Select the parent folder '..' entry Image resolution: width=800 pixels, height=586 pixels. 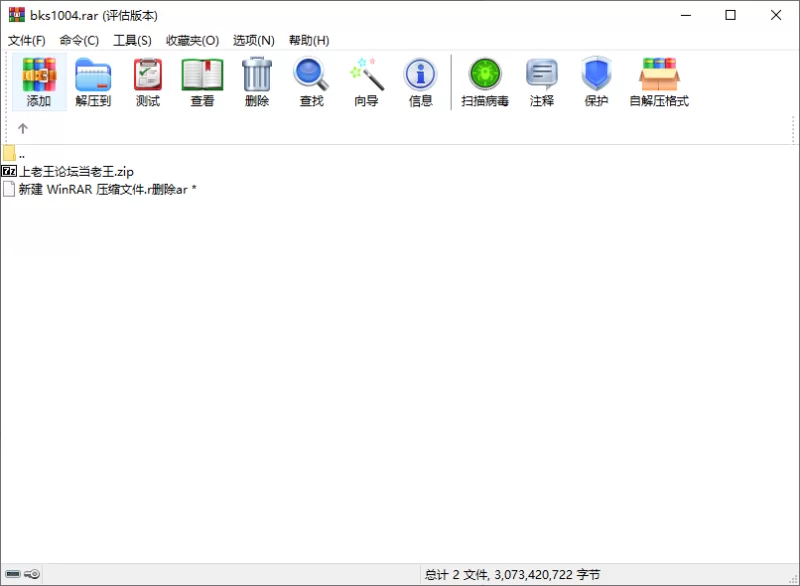click(x=14, y=154)
